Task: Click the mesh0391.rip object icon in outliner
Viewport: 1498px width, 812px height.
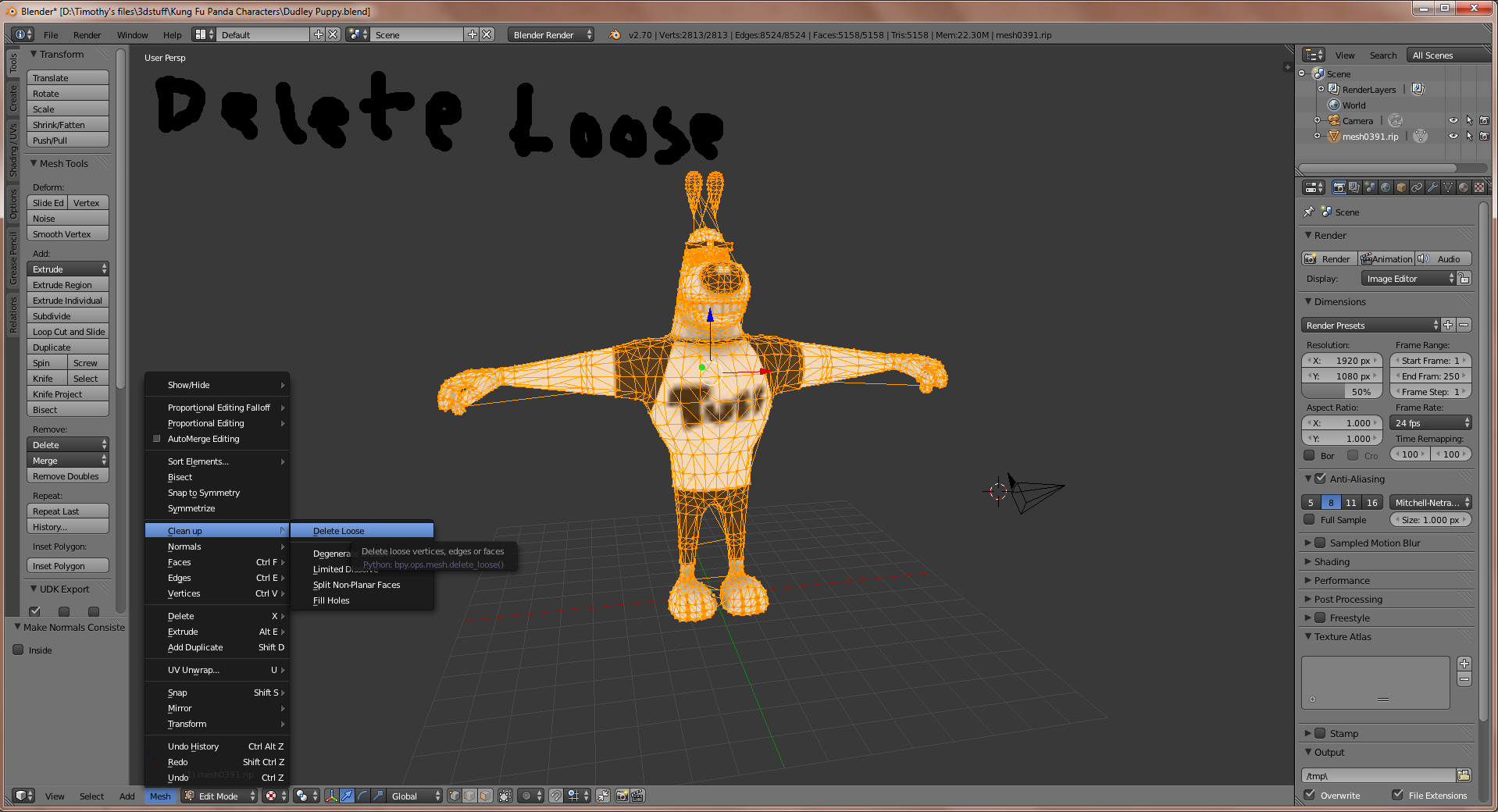Action: tap(1334, 136)
